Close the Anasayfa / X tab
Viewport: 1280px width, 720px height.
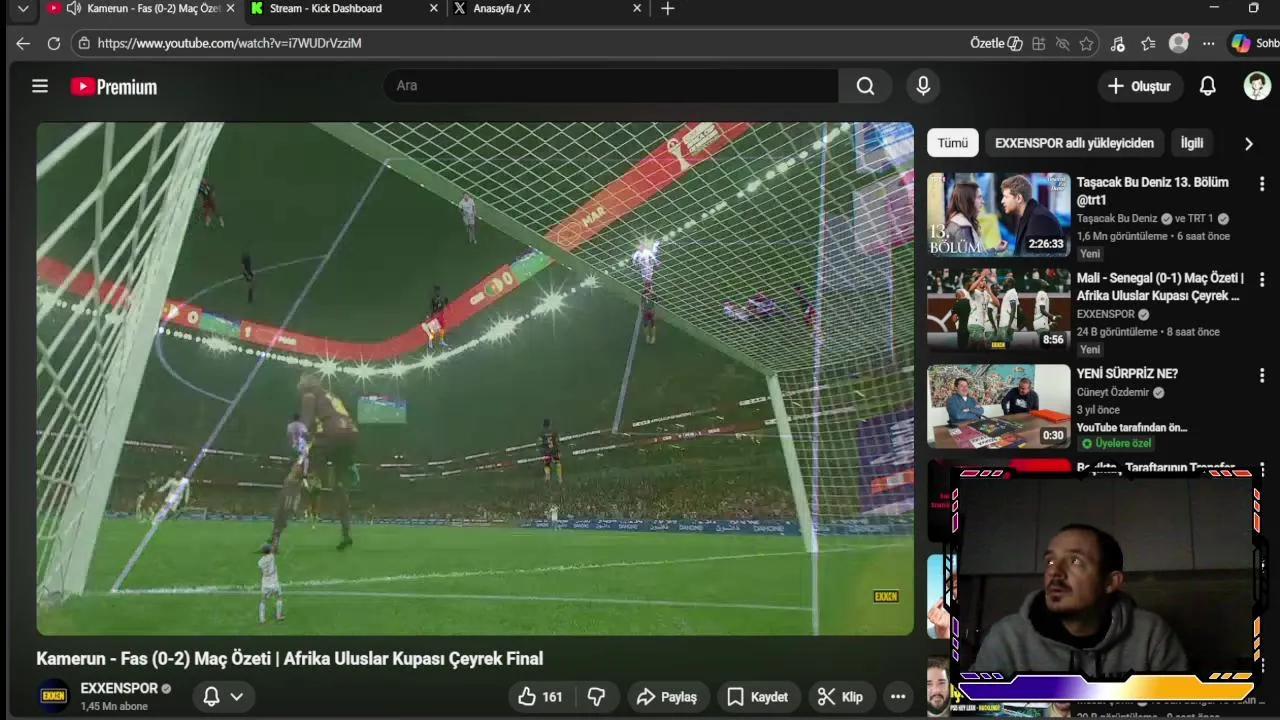(637, 8)
